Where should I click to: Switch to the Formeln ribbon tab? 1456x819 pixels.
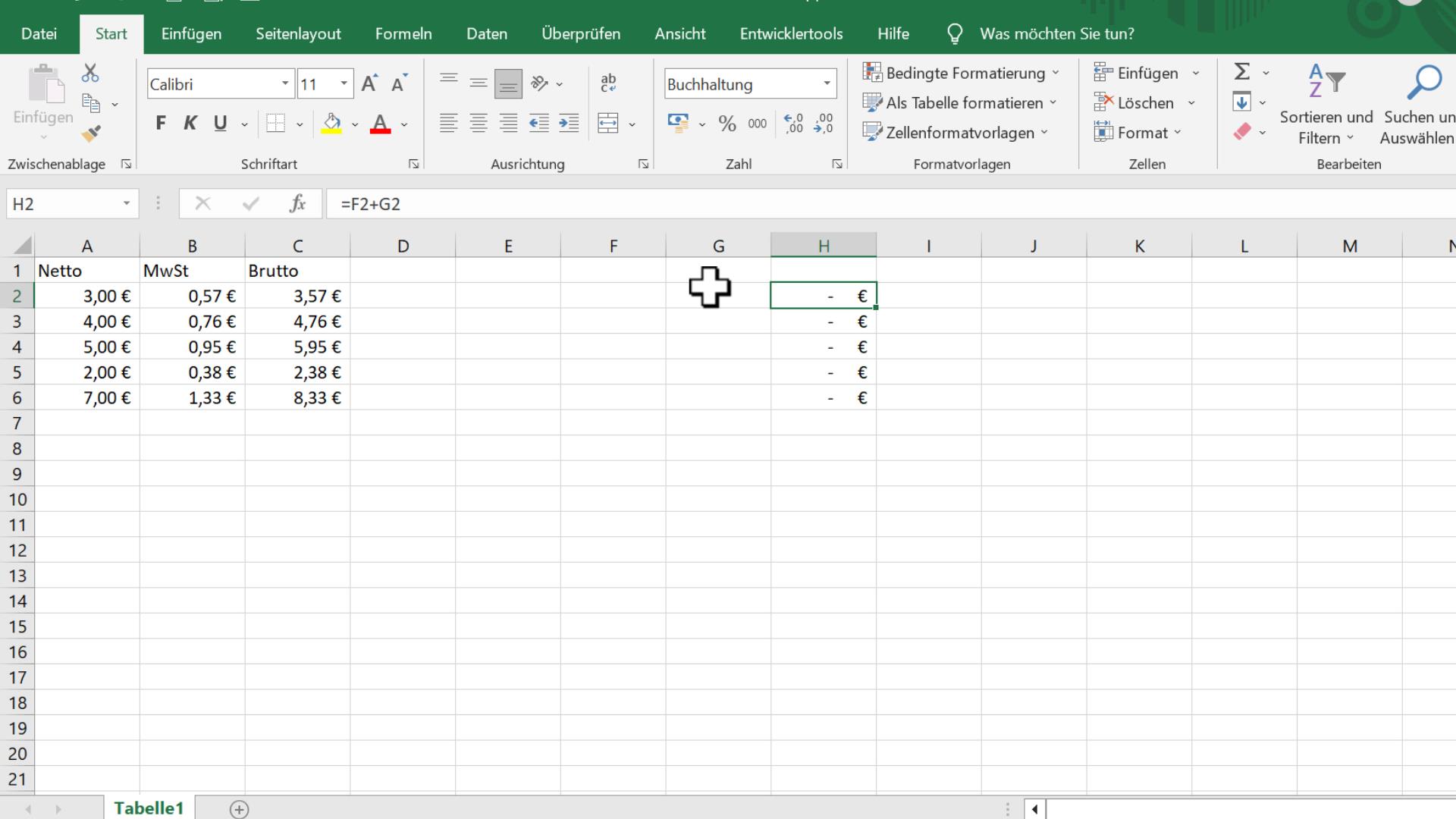pos(403,34)
